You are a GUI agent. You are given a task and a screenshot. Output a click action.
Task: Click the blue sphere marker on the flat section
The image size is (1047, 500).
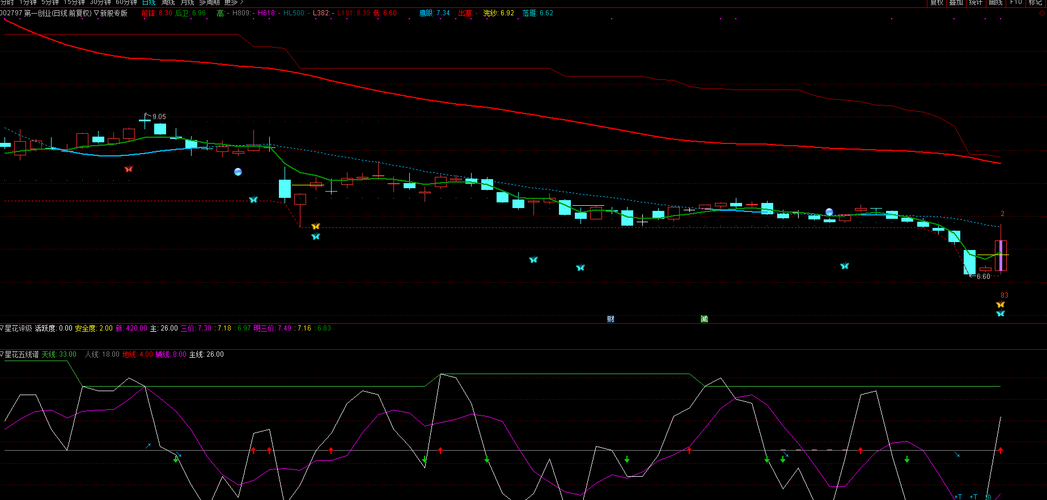[829, 212]
